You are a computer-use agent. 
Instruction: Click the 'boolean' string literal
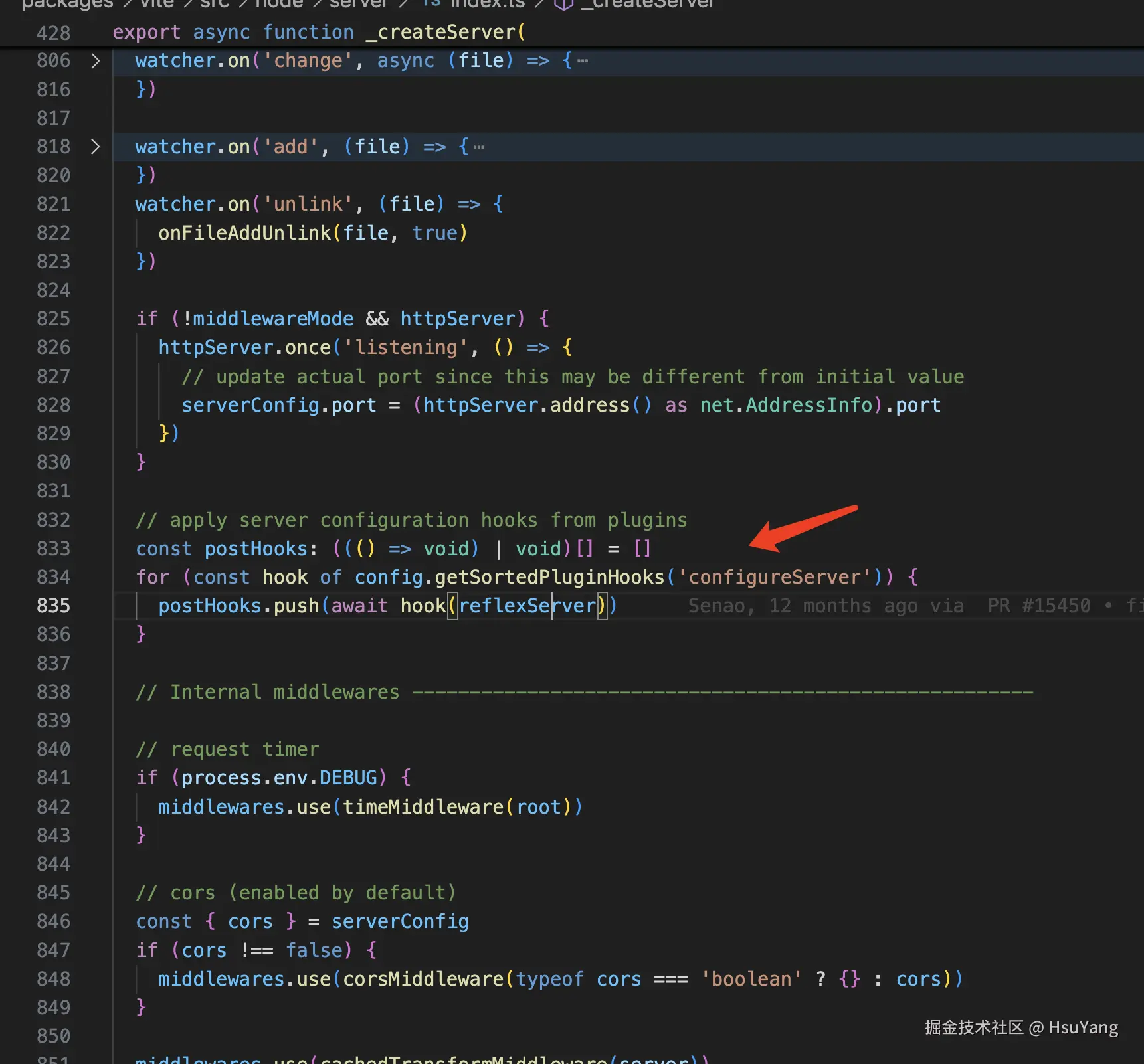[751, 979]
